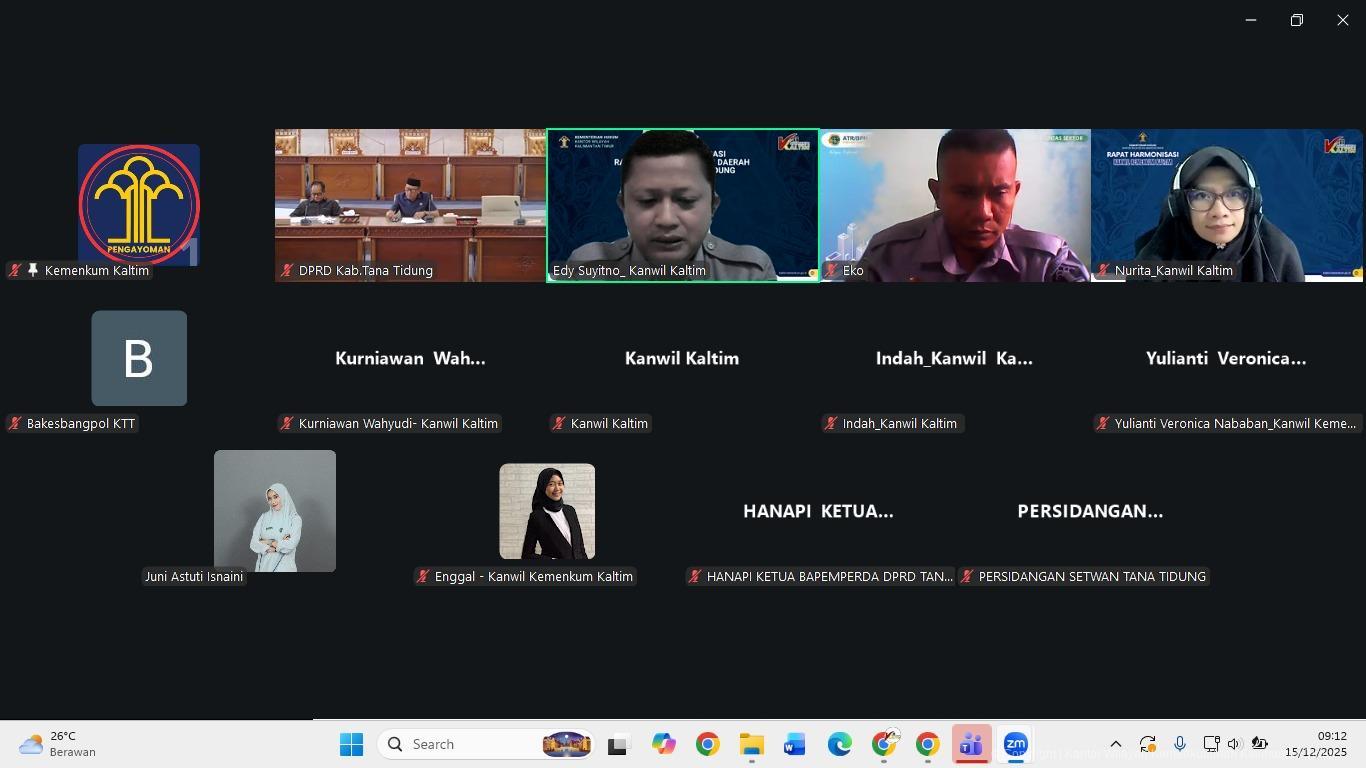
Task: Open Task View in the taskbar
Action: point(617,745)
